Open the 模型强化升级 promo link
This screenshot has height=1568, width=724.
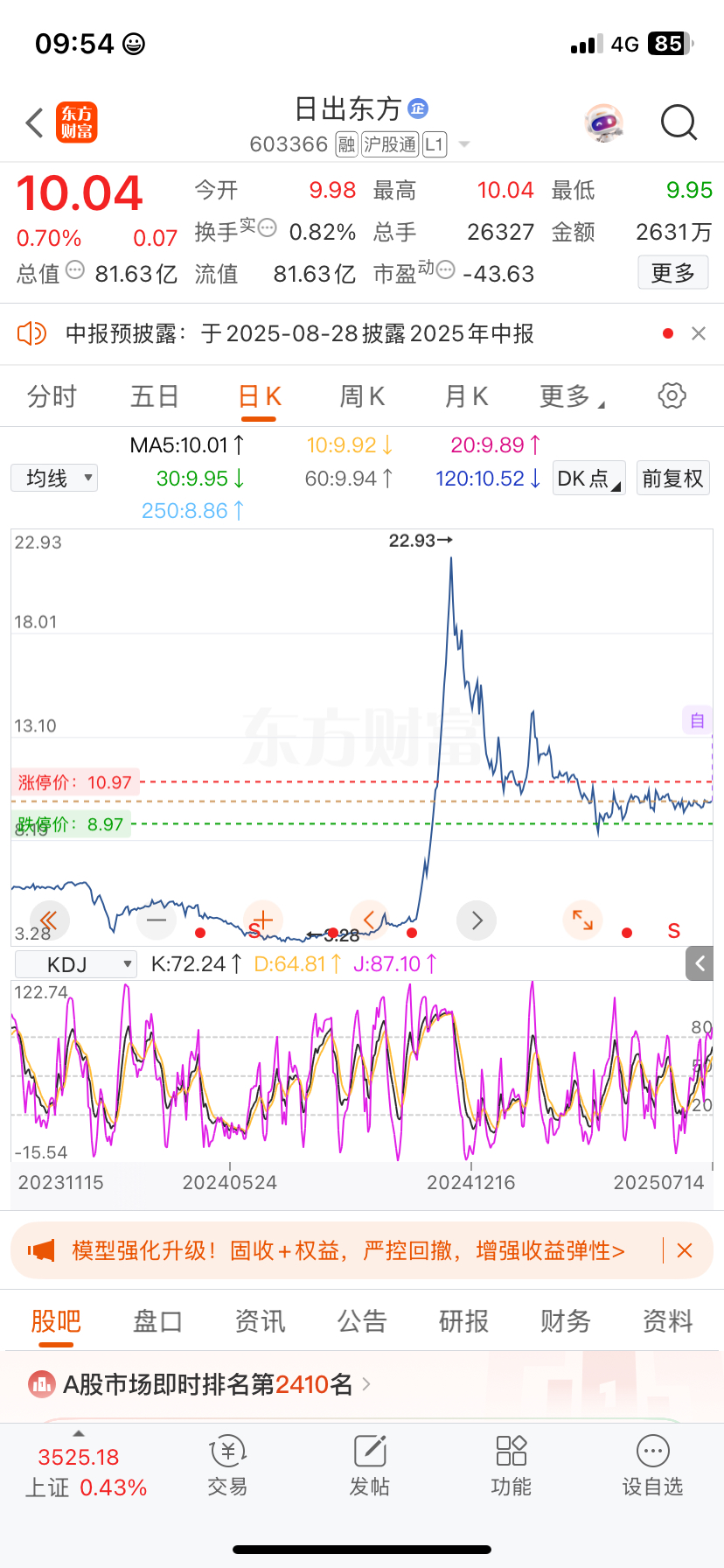tap(348, 1250)
